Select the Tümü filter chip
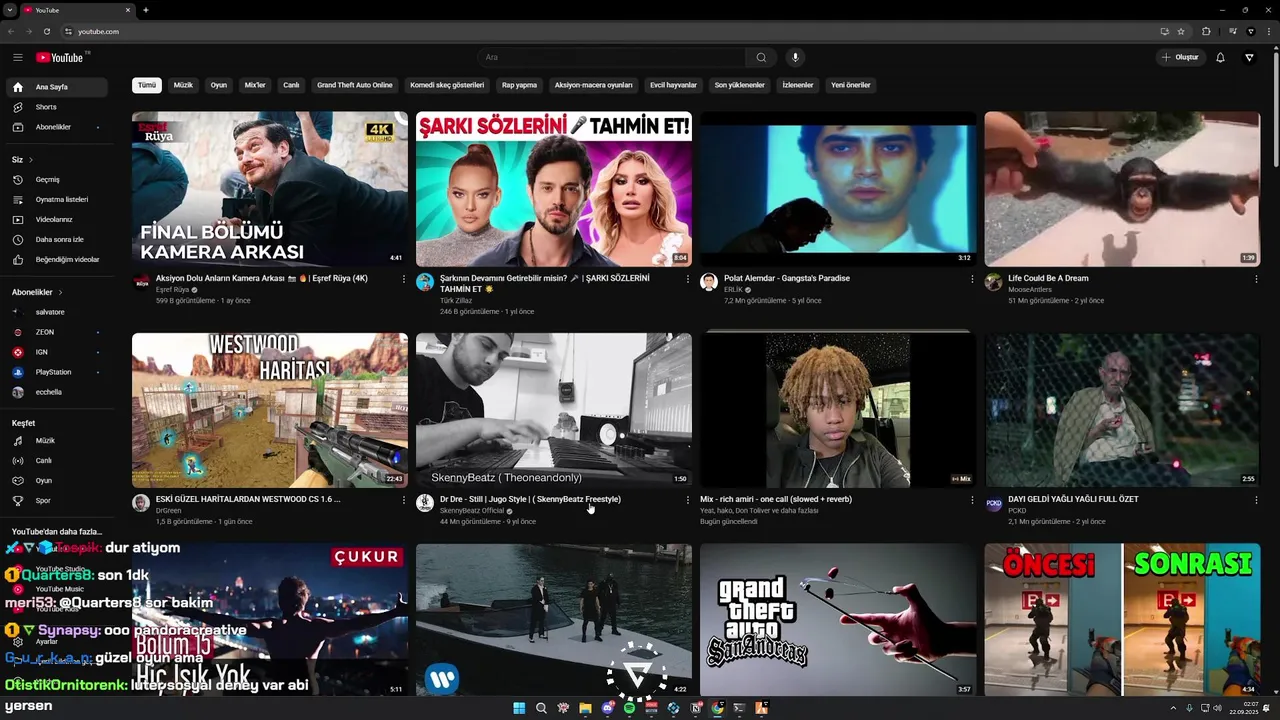 pyautogui.click(x=147, y=85)
